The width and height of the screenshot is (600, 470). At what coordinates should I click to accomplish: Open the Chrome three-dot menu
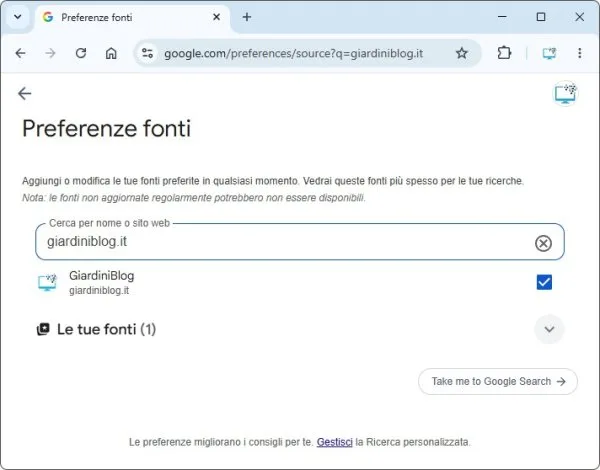pyautogui.click(x=580, y=53)
